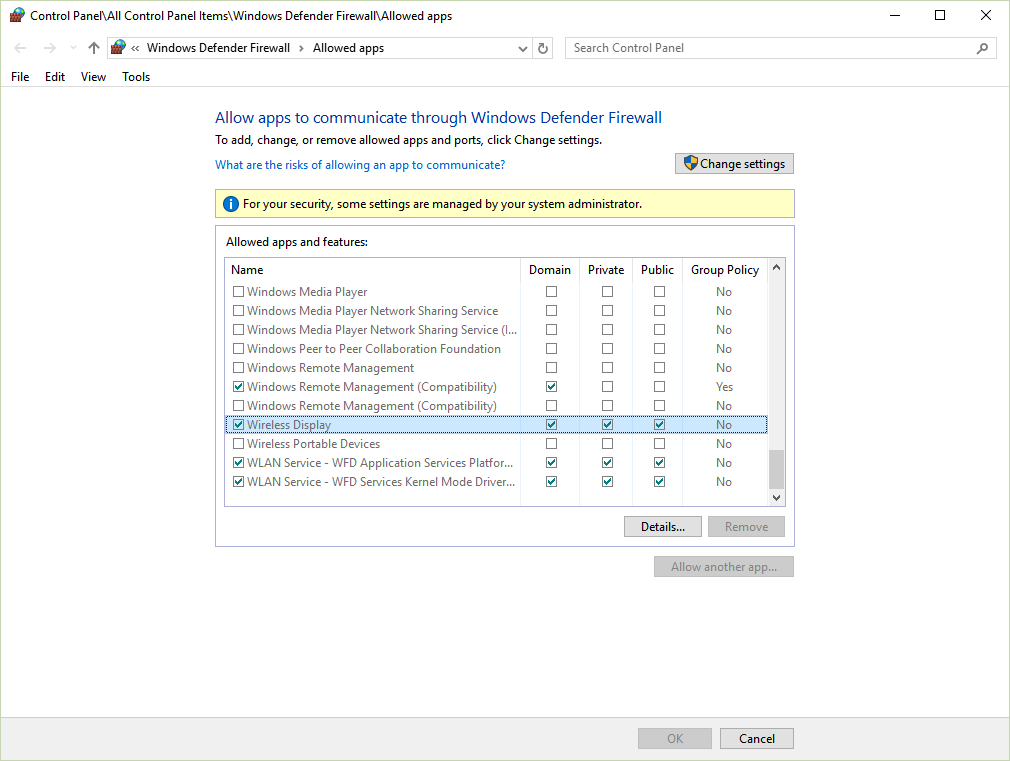This screenshot has width=1010, height=761.
Task: Click the Cancel button
Action: click(x=756, y=738)
